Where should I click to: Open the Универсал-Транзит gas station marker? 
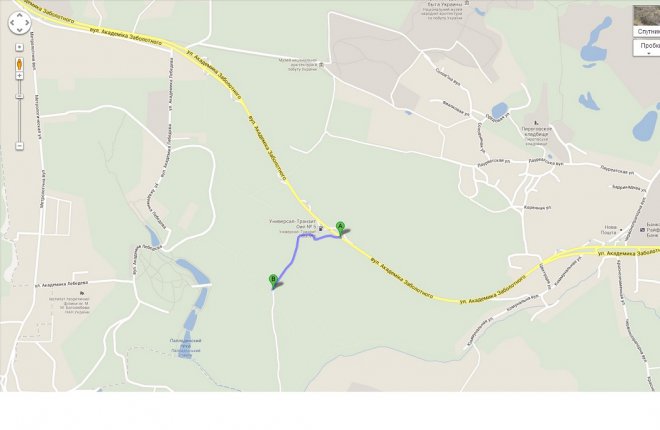pos(321,228)
